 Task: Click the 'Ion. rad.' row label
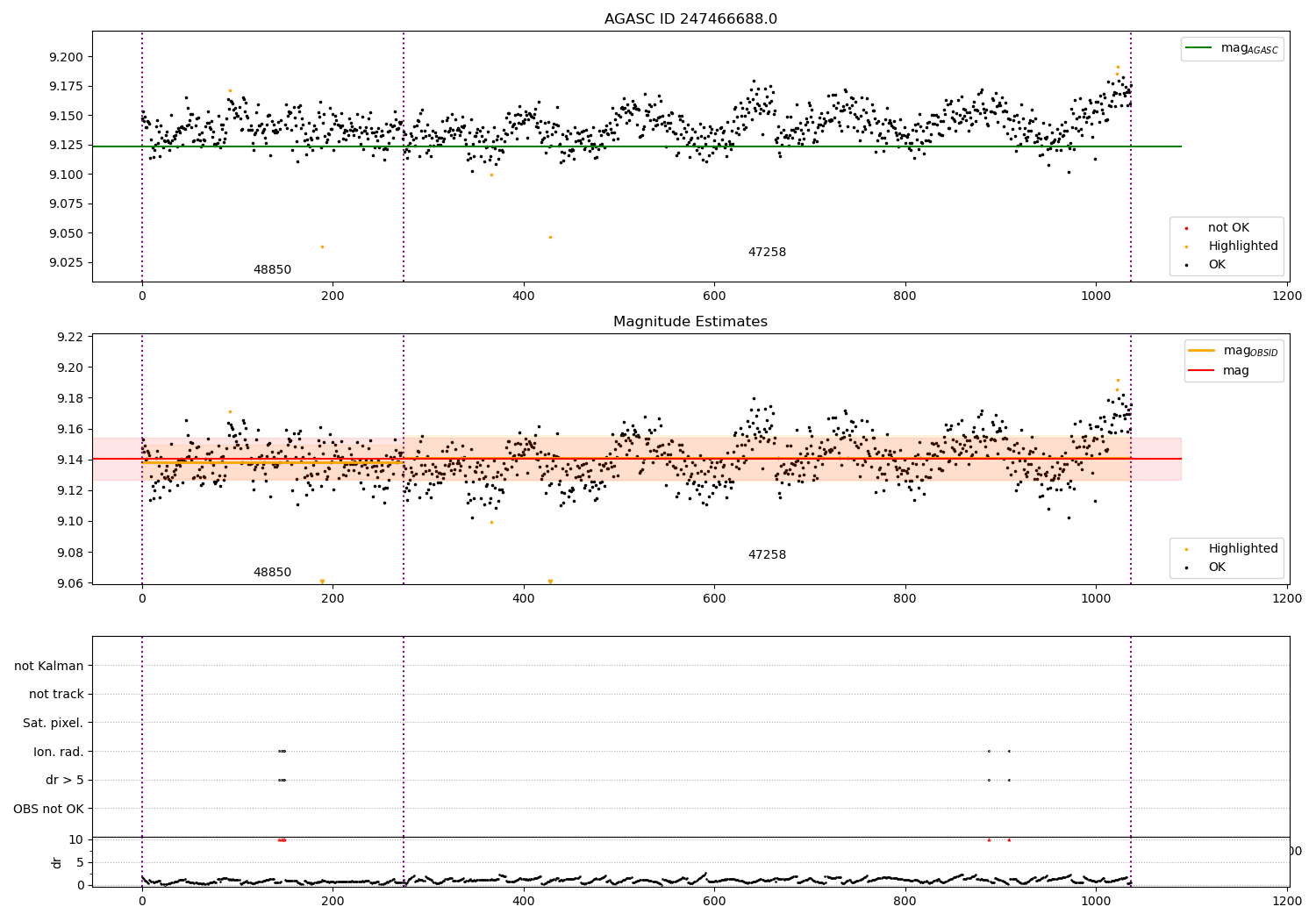[59, 752]
